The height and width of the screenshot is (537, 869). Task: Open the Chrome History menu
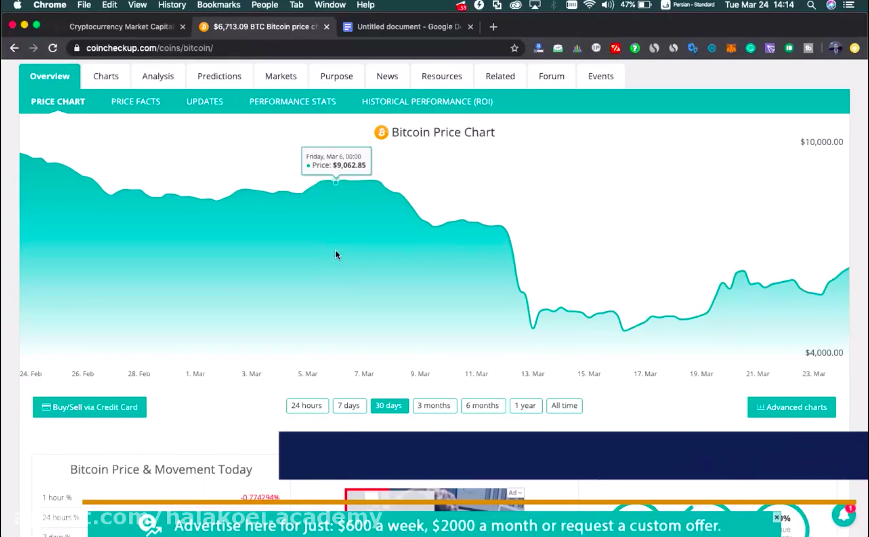[x=172, y=5]
